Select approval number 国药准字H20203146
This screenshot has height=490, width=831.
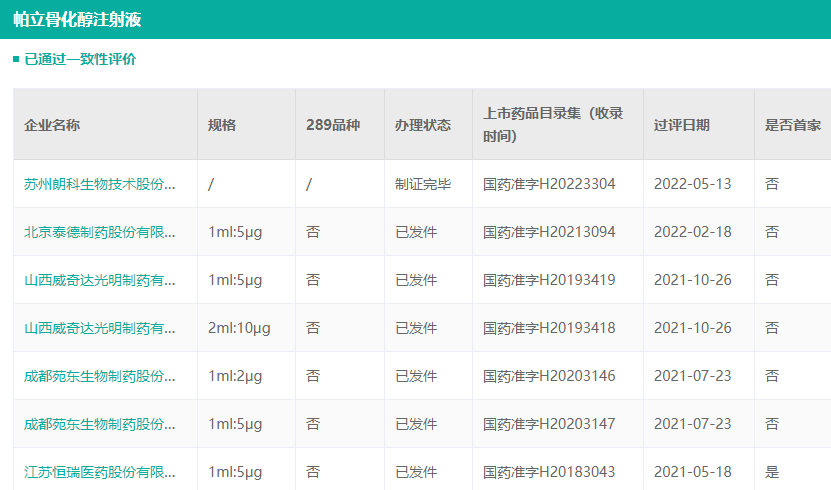[x=549, y=376]
